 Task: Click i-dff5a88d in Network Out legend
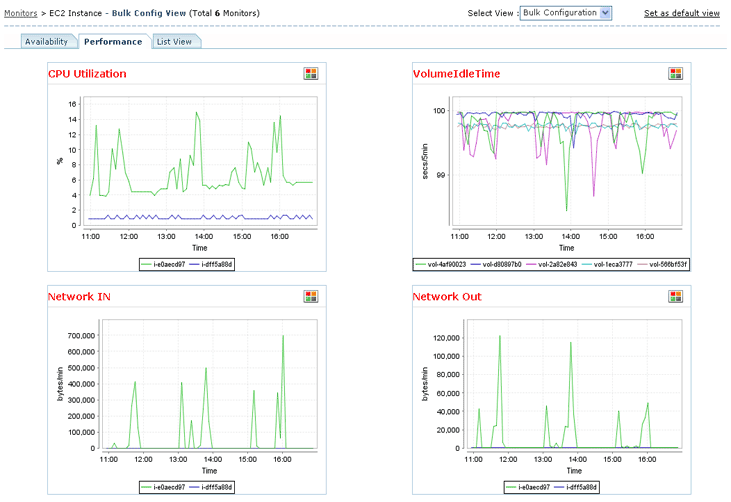575,487
